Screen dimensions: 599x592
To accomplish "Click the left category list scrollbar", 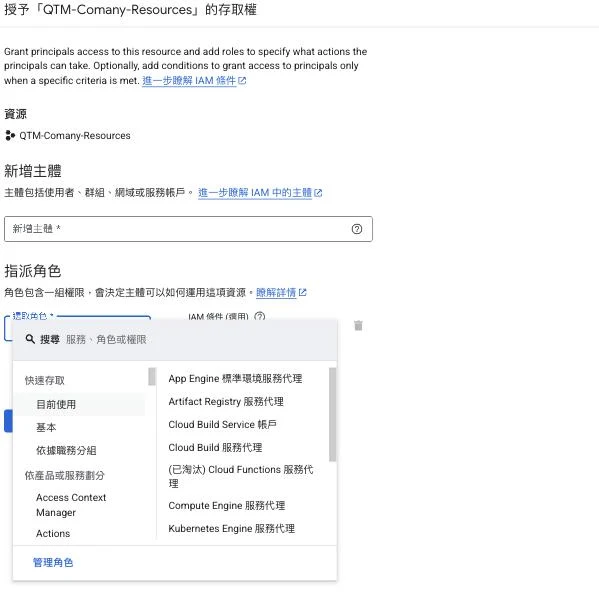I will [152, 377].
